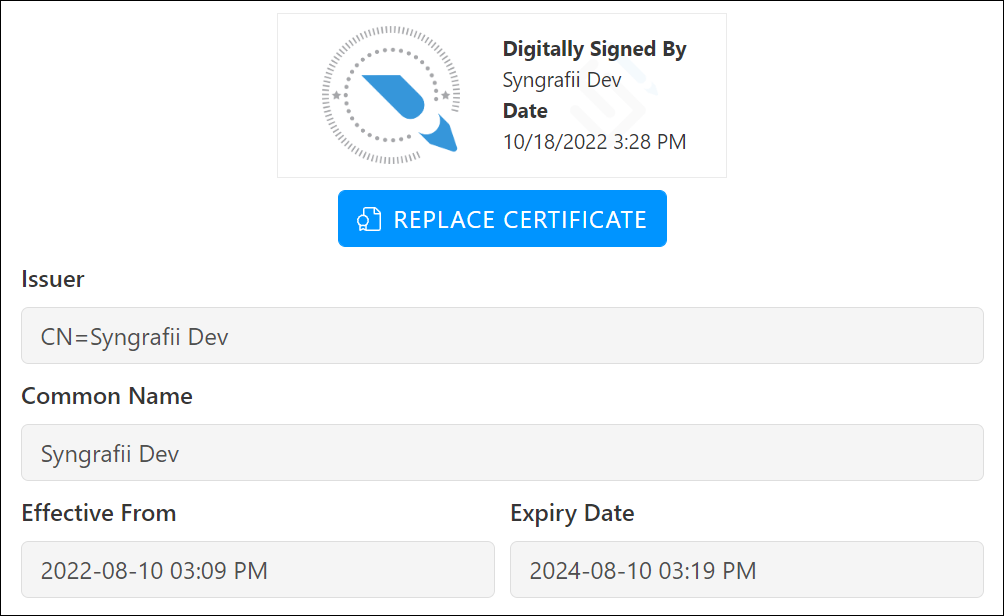
Task: Click the REPLACE CERTIFICATE button text
Action: pos(520,220)
